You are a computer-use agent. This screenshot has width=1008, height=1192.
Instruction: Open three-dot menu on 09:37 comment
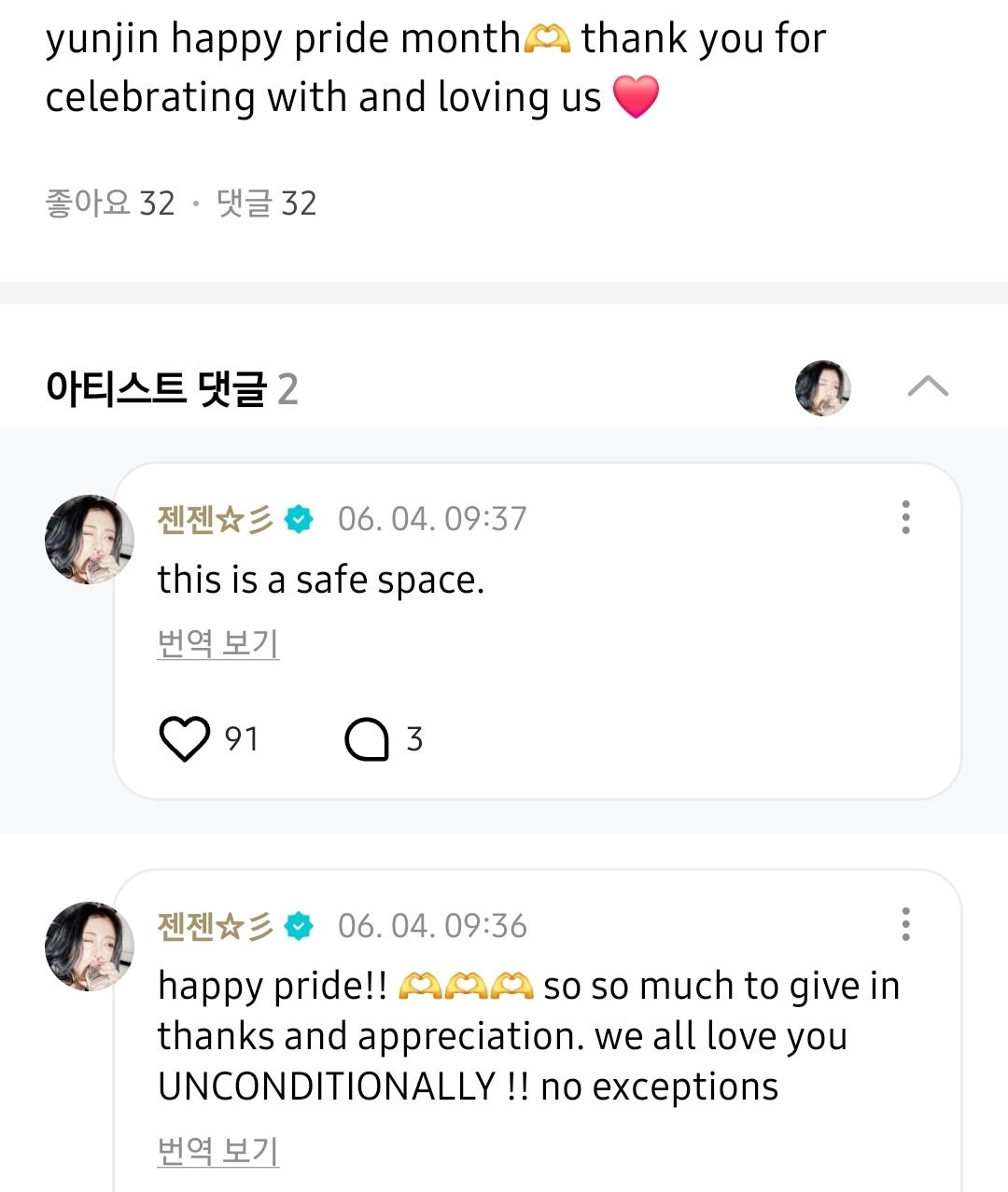point(905,517)
